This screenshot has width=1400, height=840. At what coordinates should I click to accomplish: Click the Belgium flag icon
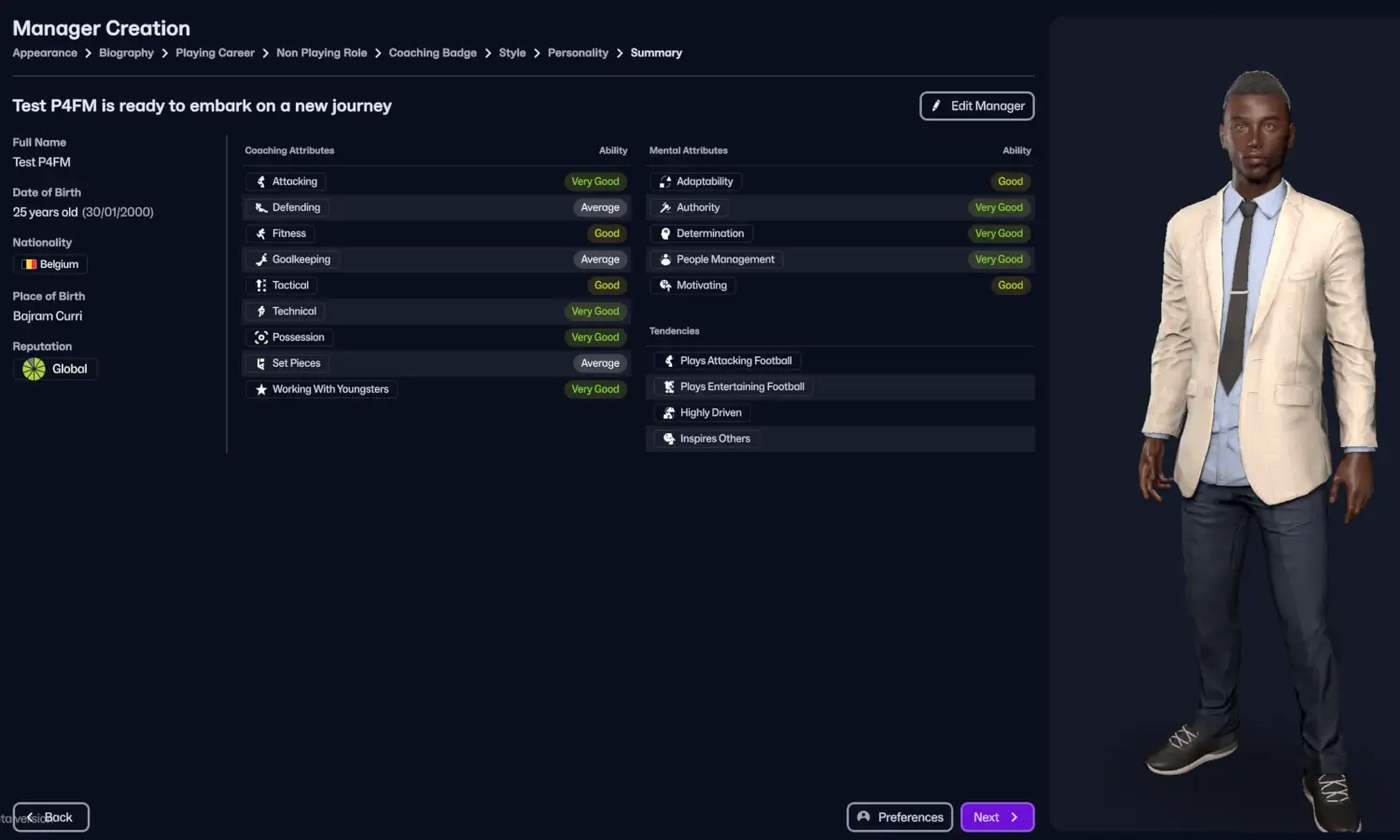click(29, 265)
